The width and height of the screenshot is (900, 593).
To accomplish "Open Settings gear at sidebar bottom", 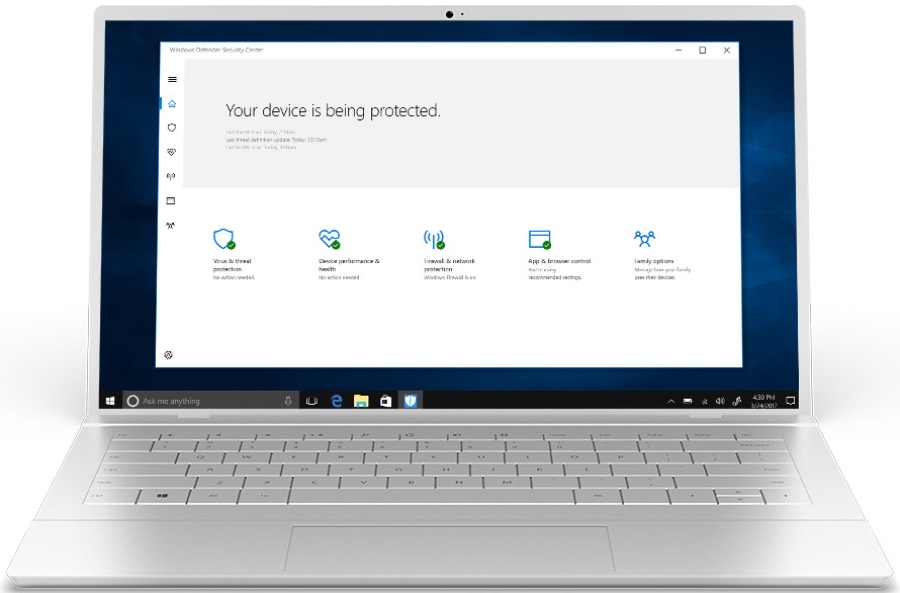I will click(168, 355).
